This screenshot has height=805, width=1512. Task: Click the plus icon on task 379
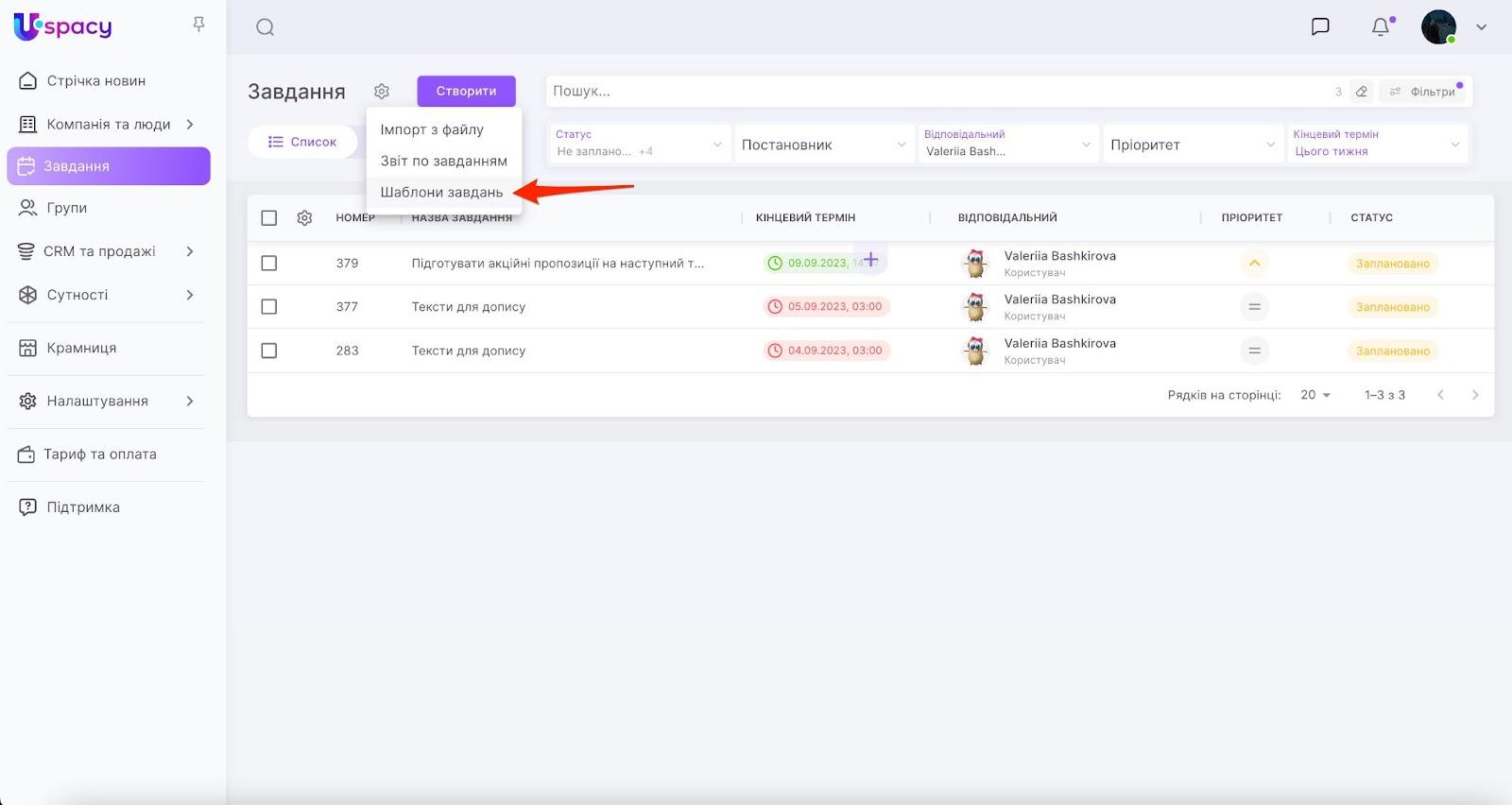coord(870,260)
